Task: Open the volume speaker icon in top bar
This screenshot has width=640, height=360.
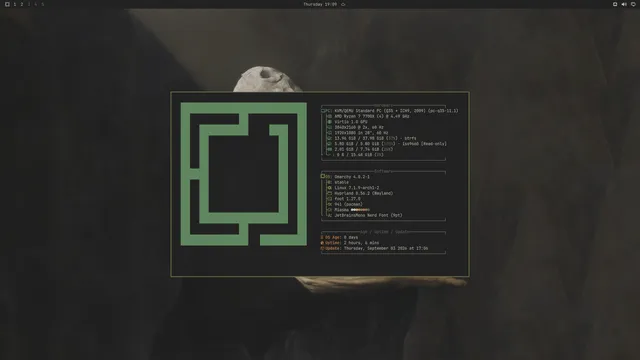Action: [624, 4]
